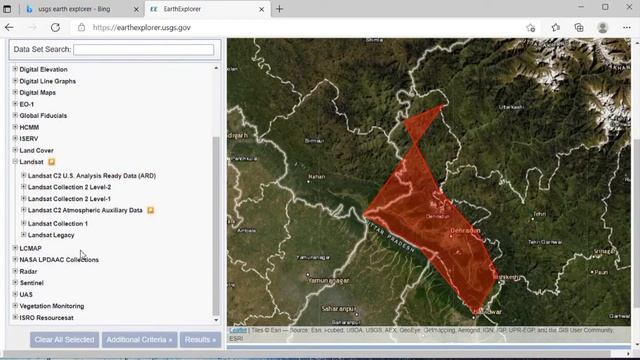The width and height of the screenshot is (640, 360).
Task: Click the browser address bar URL
Action: [x=142, y=28]
